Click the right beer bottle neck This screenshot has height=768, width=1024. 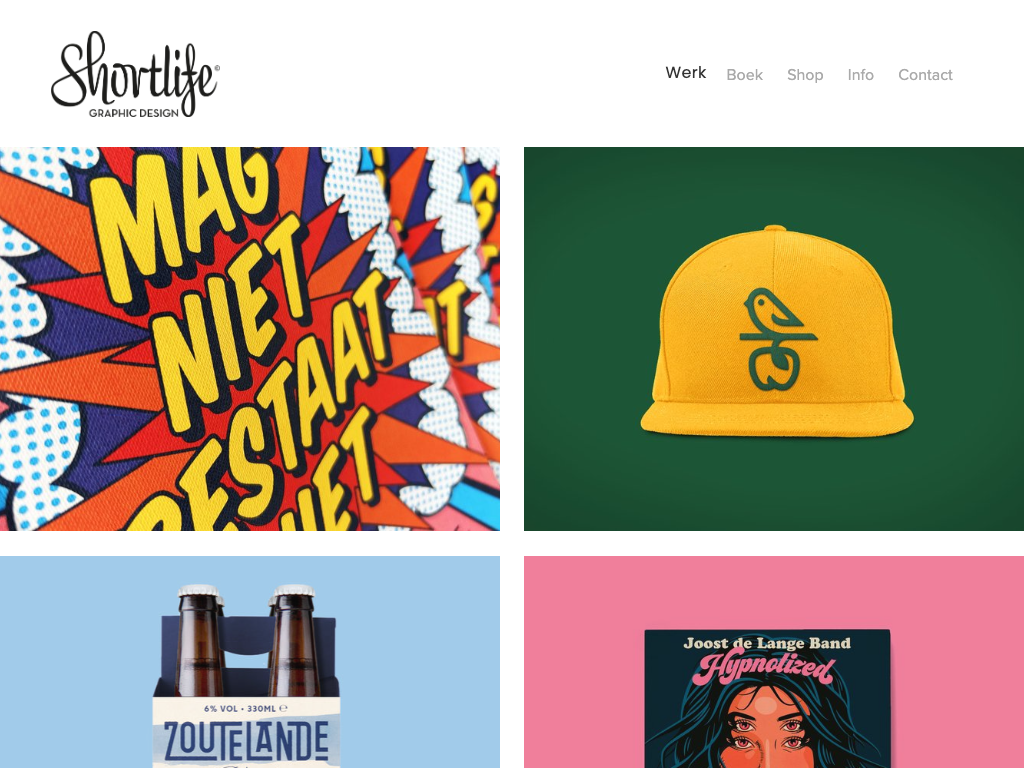click(293, 620)
